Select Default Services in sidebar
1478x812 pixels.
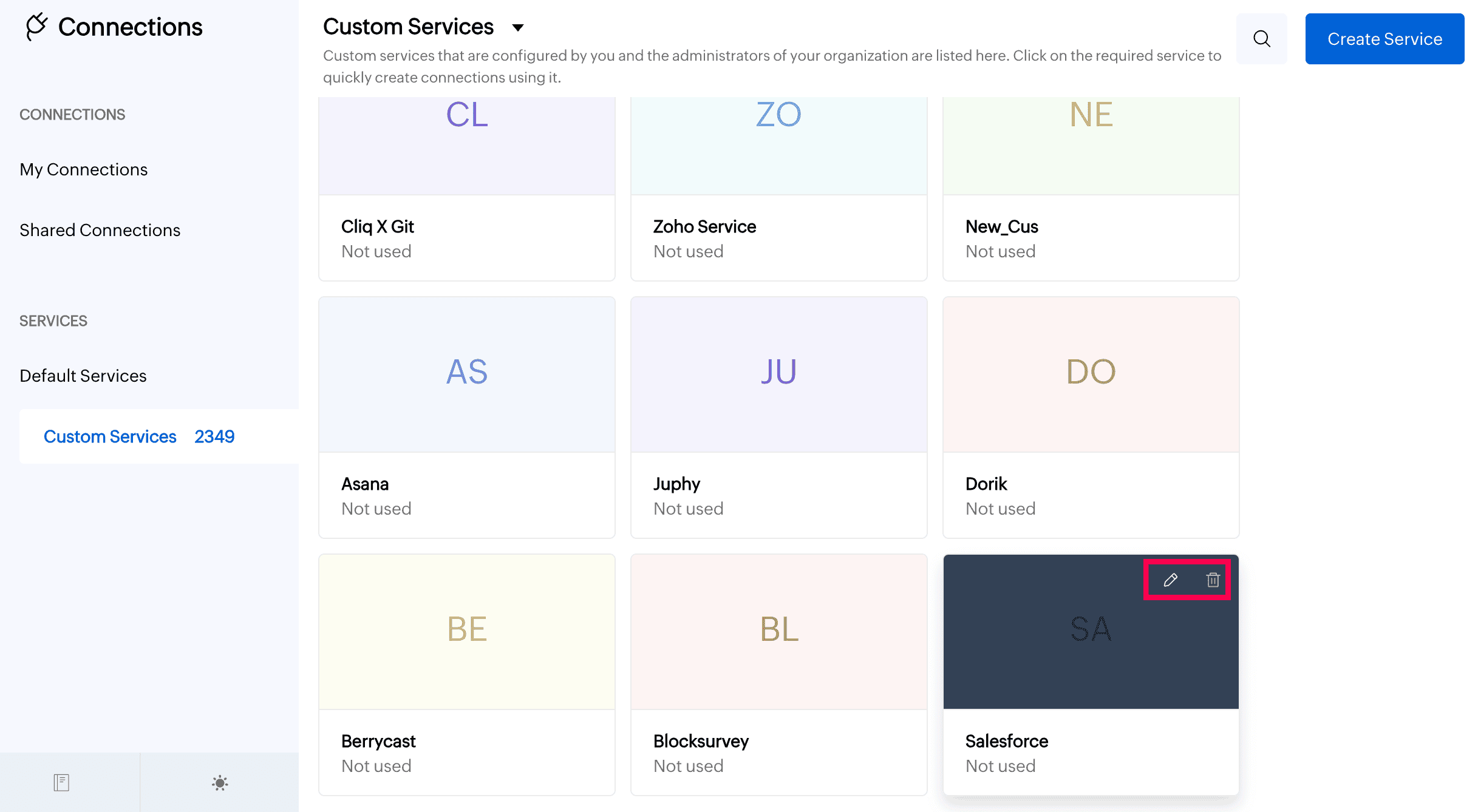pos(83,376)
